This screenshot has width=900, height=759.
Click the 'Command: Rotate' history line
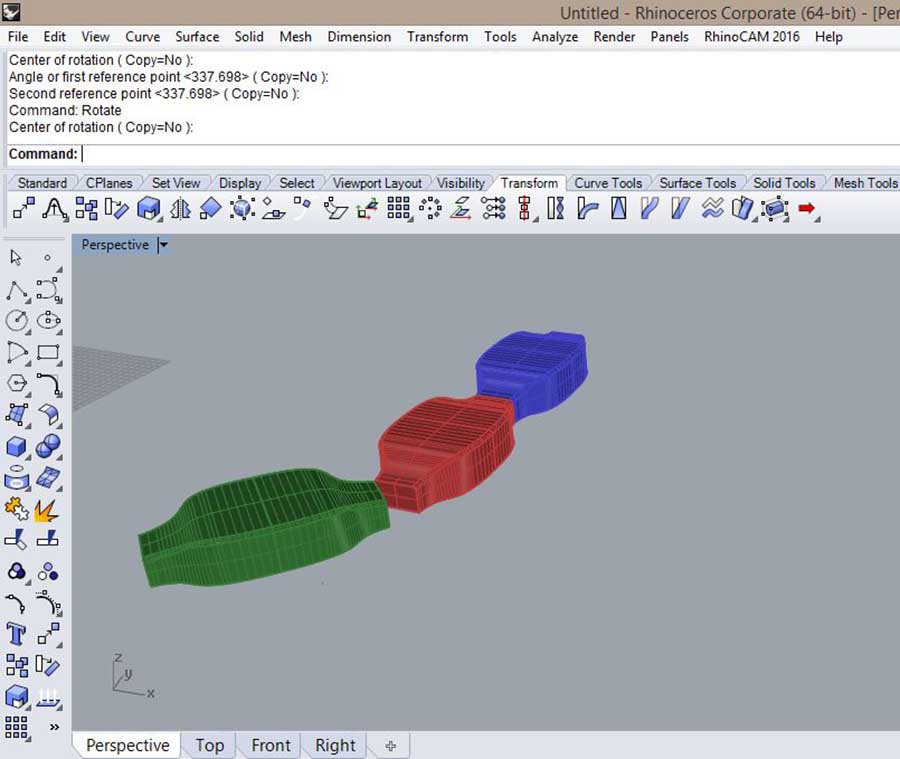click(x=65, y=110)
